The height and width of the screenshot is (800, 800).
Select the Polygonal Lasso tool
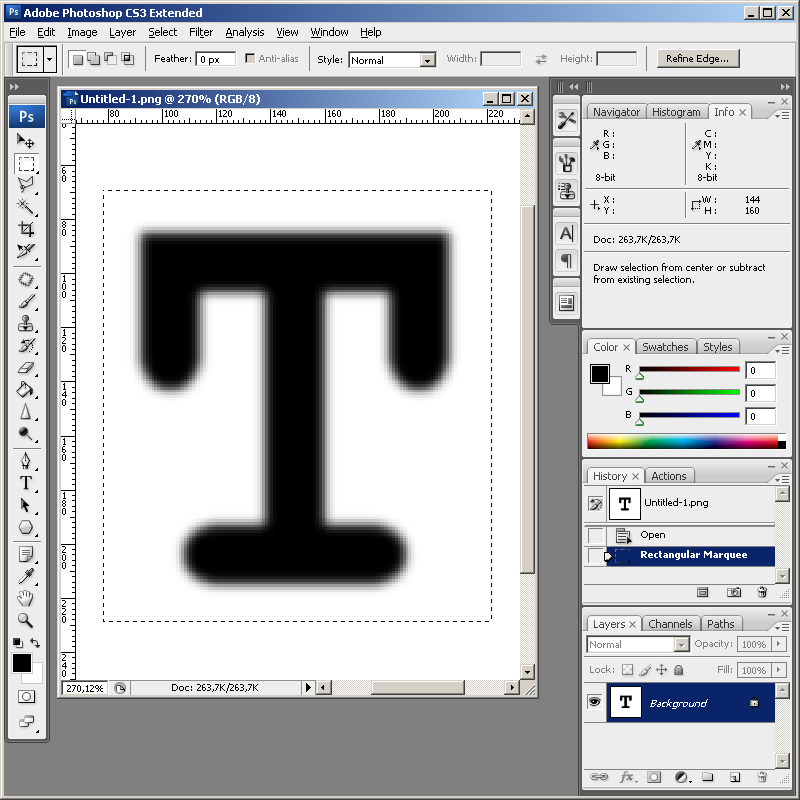[x=26, y=185]
